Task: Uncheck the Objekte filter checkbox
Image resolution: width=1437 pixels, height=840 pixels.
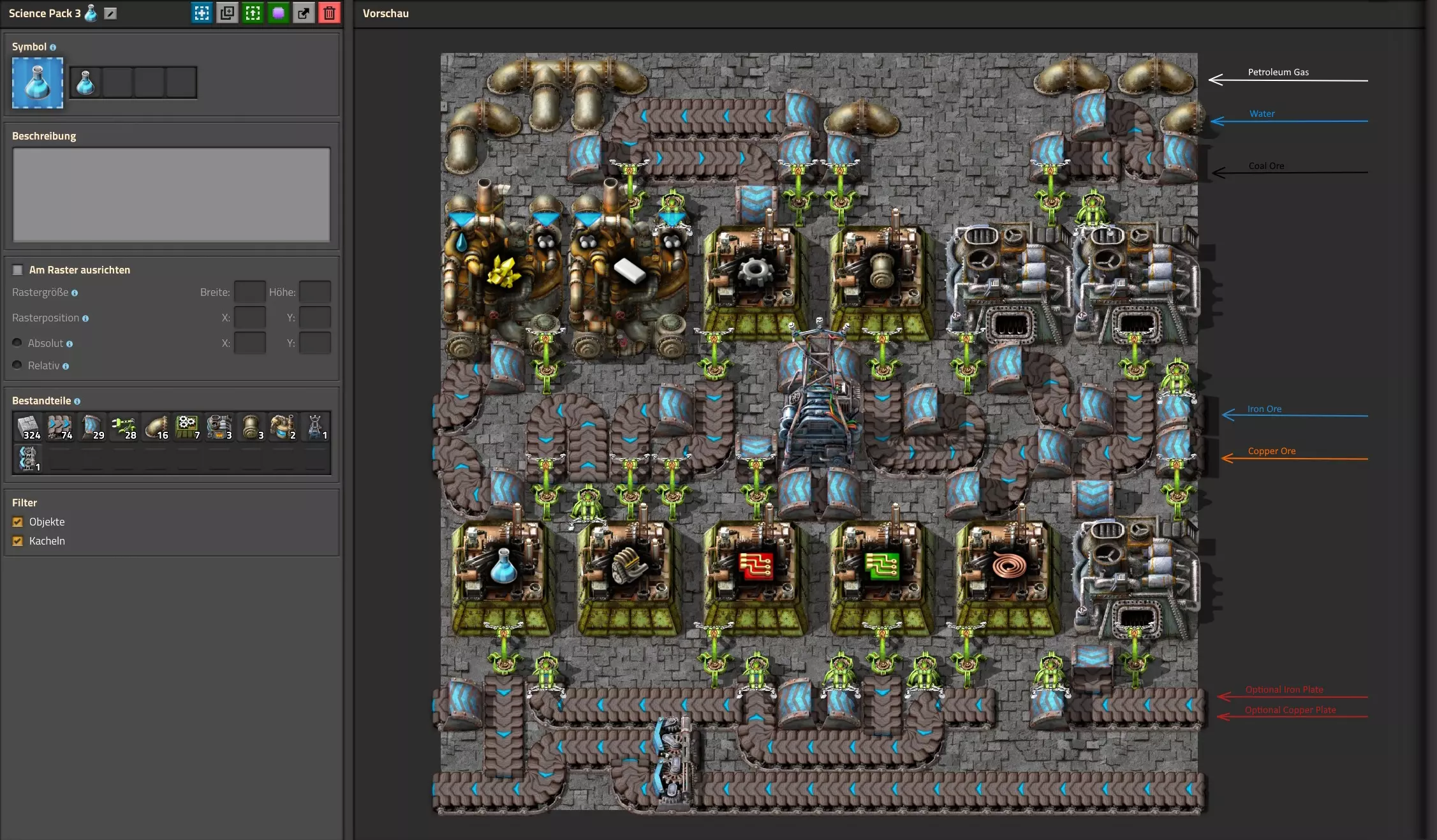Action: coord(18,522)
